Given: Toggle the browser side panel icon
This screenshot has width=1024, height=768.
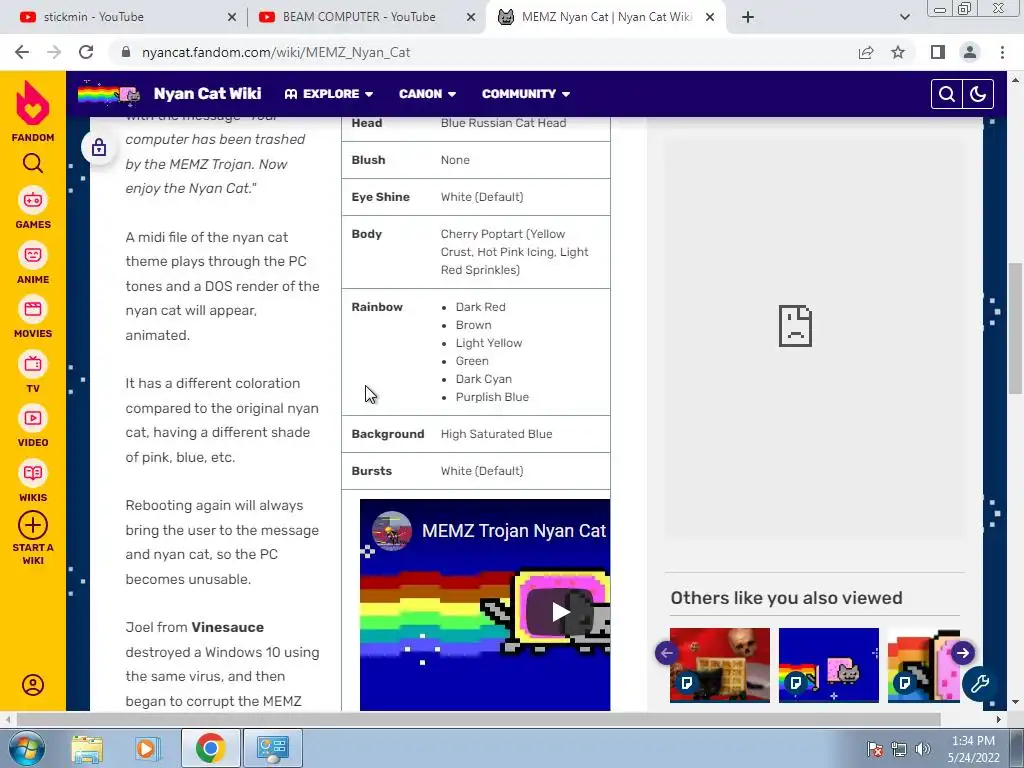Looking at the screenshot, I should pyautogui.click(x=938, y=52).
